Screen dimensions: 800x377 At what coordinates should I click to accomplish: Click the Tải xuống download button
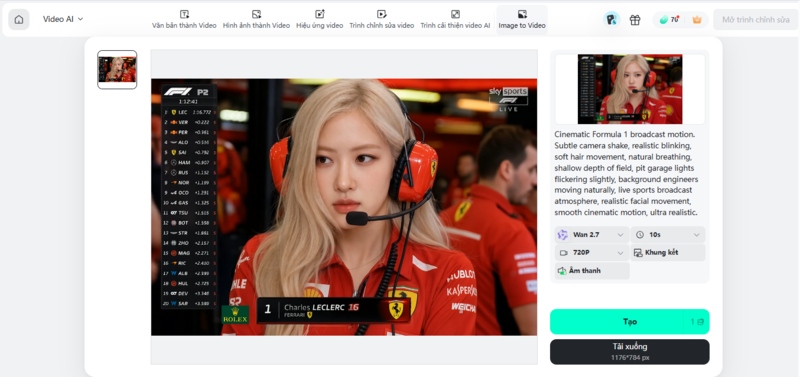coord(630,351)
